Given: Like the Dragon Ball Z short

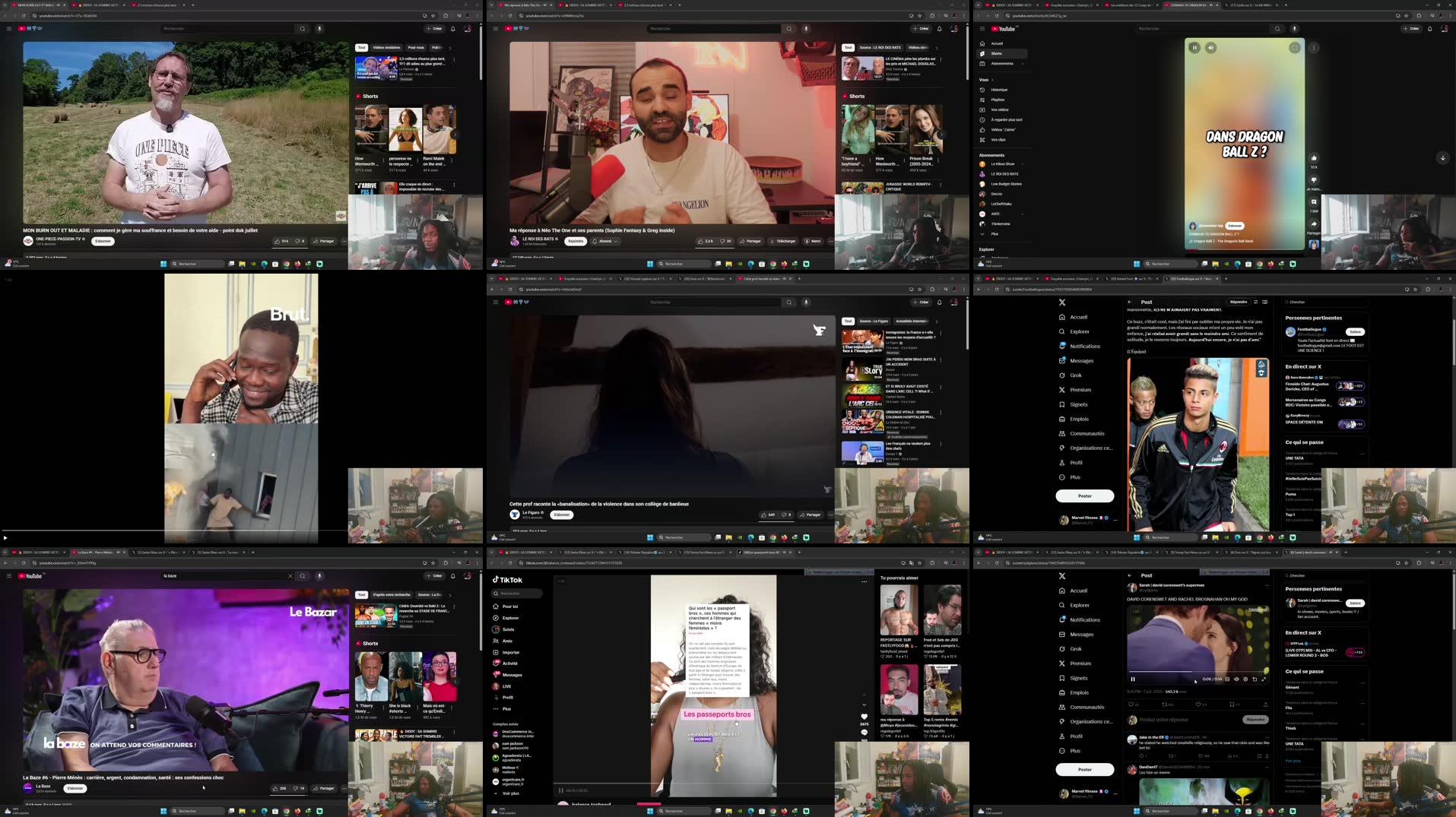Looking at the screenshot, I should tap(1314, 158).
